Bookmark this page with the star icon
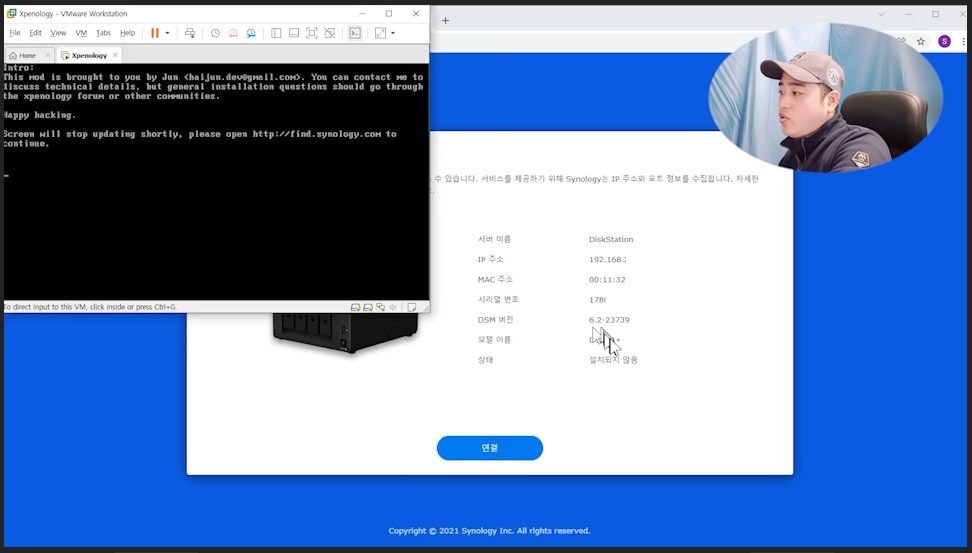 point(921,42)
